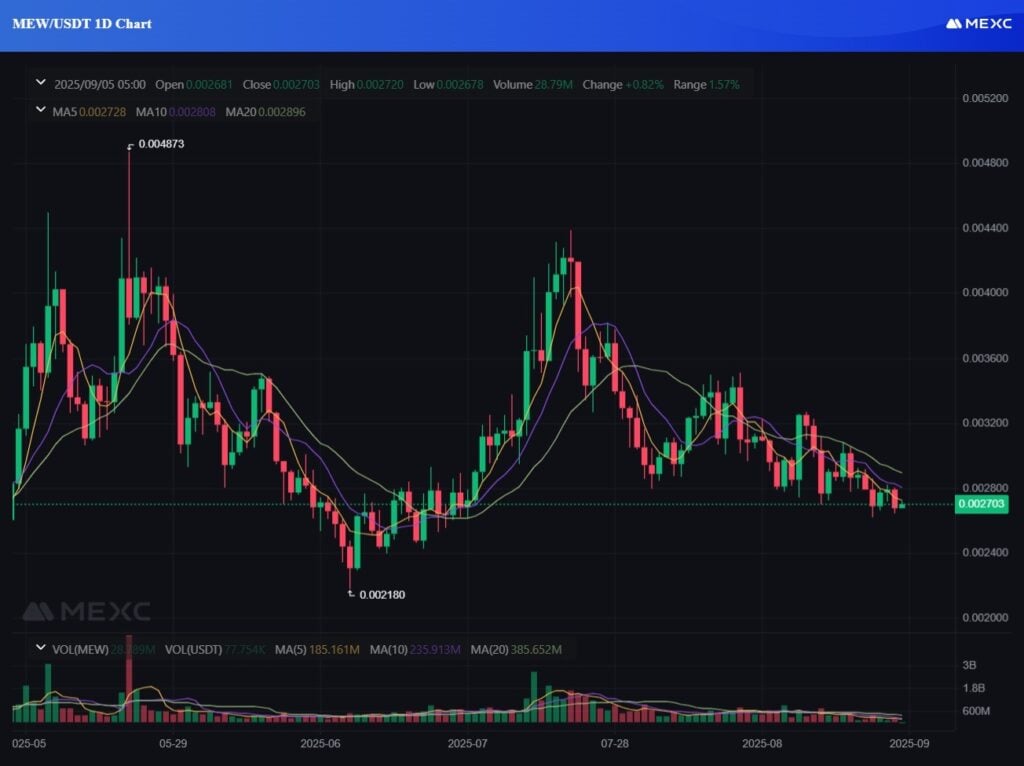
Task: Click the 0.003200 price axis label
Action: [985, 423]
